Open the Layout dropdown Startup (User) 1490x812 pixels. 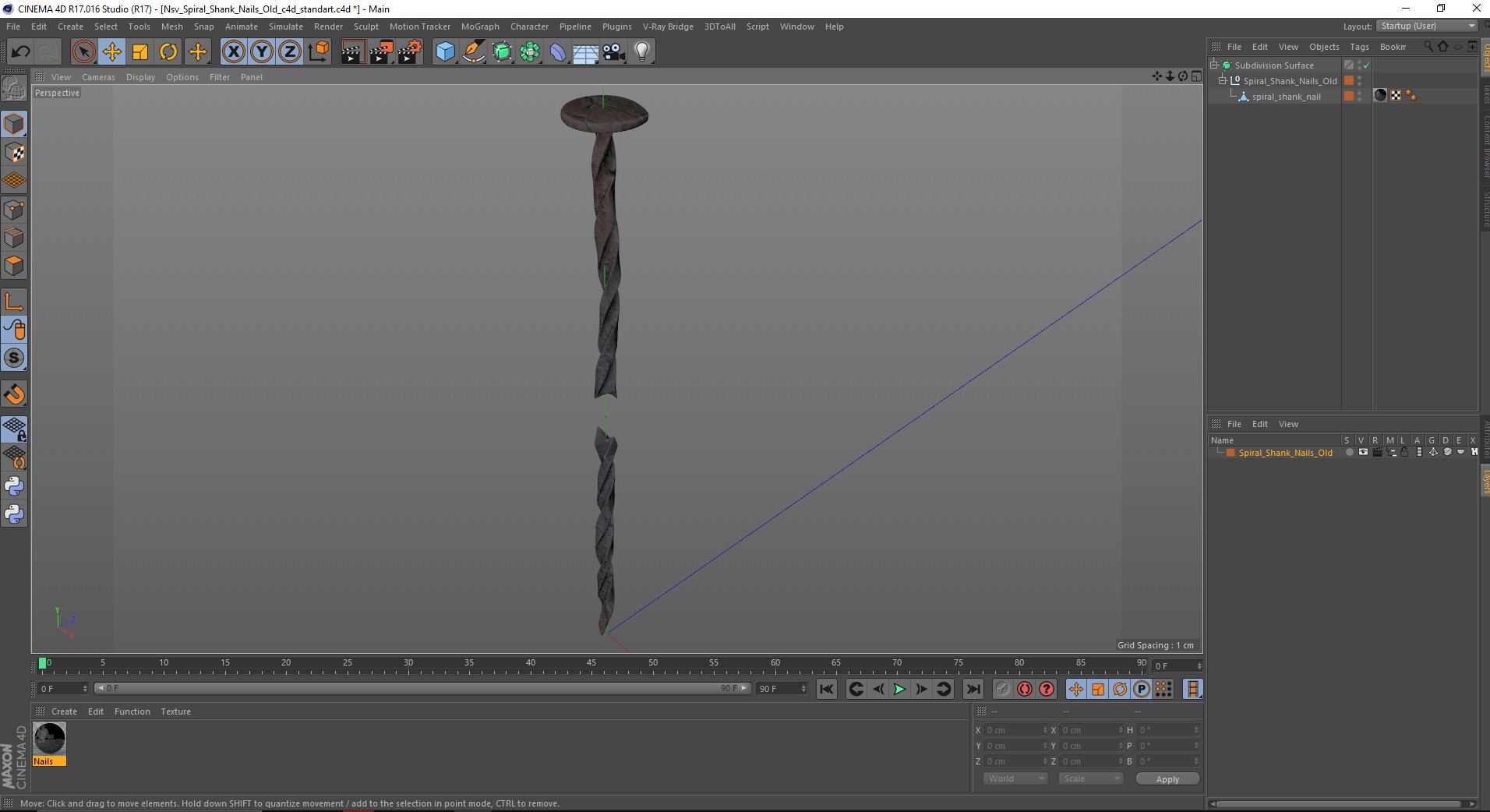pyautogui.click(x=1427, y=26)
